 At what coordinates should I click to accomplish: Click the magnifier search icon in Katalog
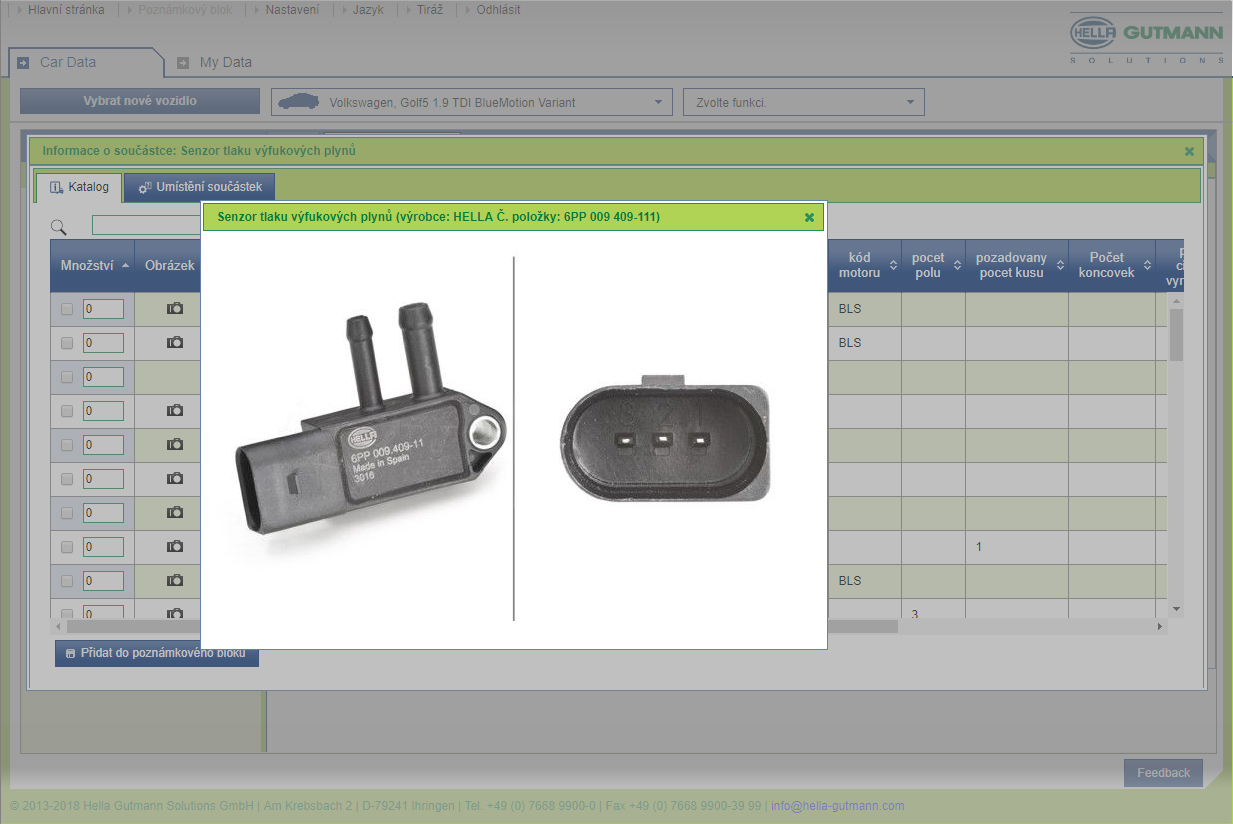pyautogui.click(x=59, y=227)
